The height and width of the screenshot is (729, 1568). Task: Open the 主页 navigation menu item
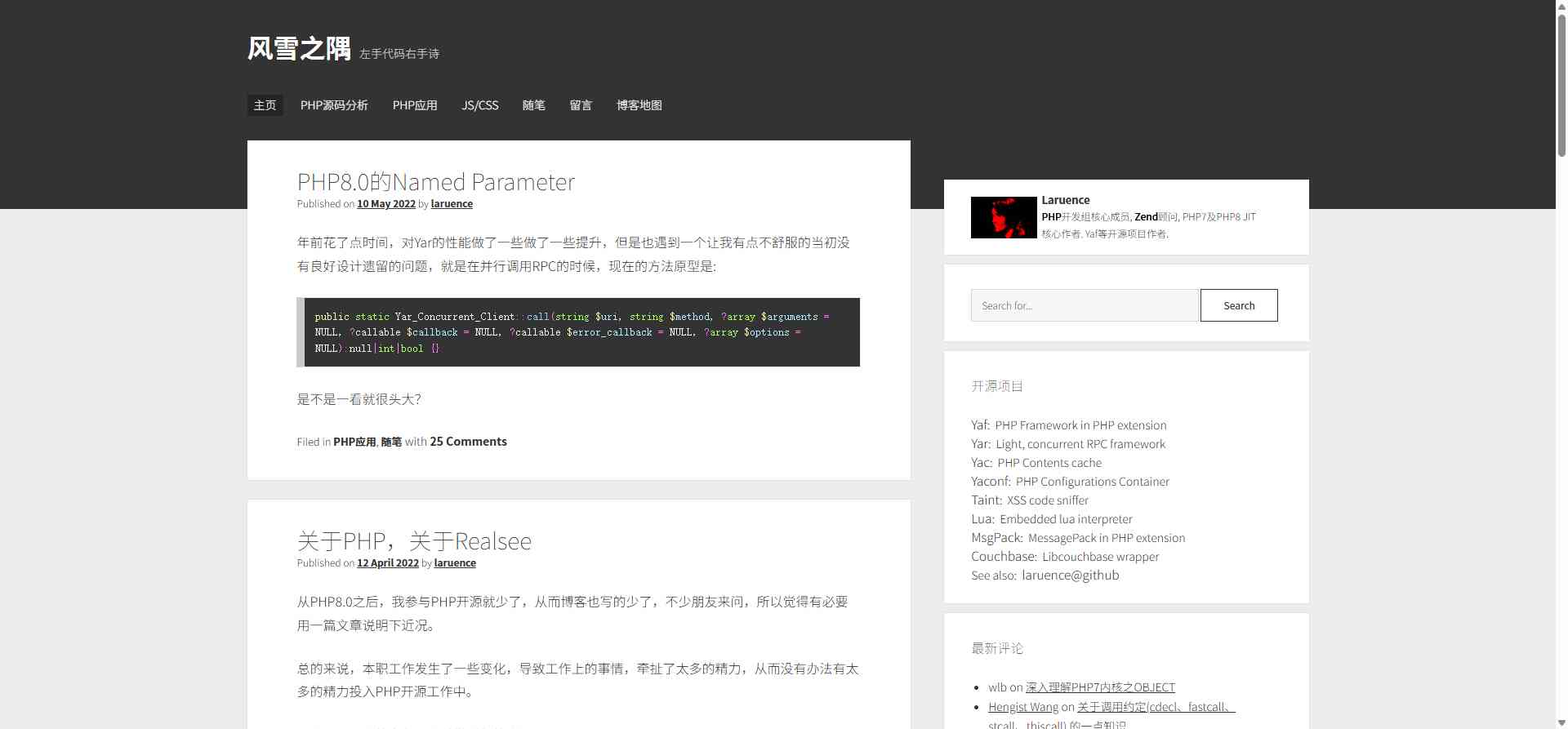265,105
